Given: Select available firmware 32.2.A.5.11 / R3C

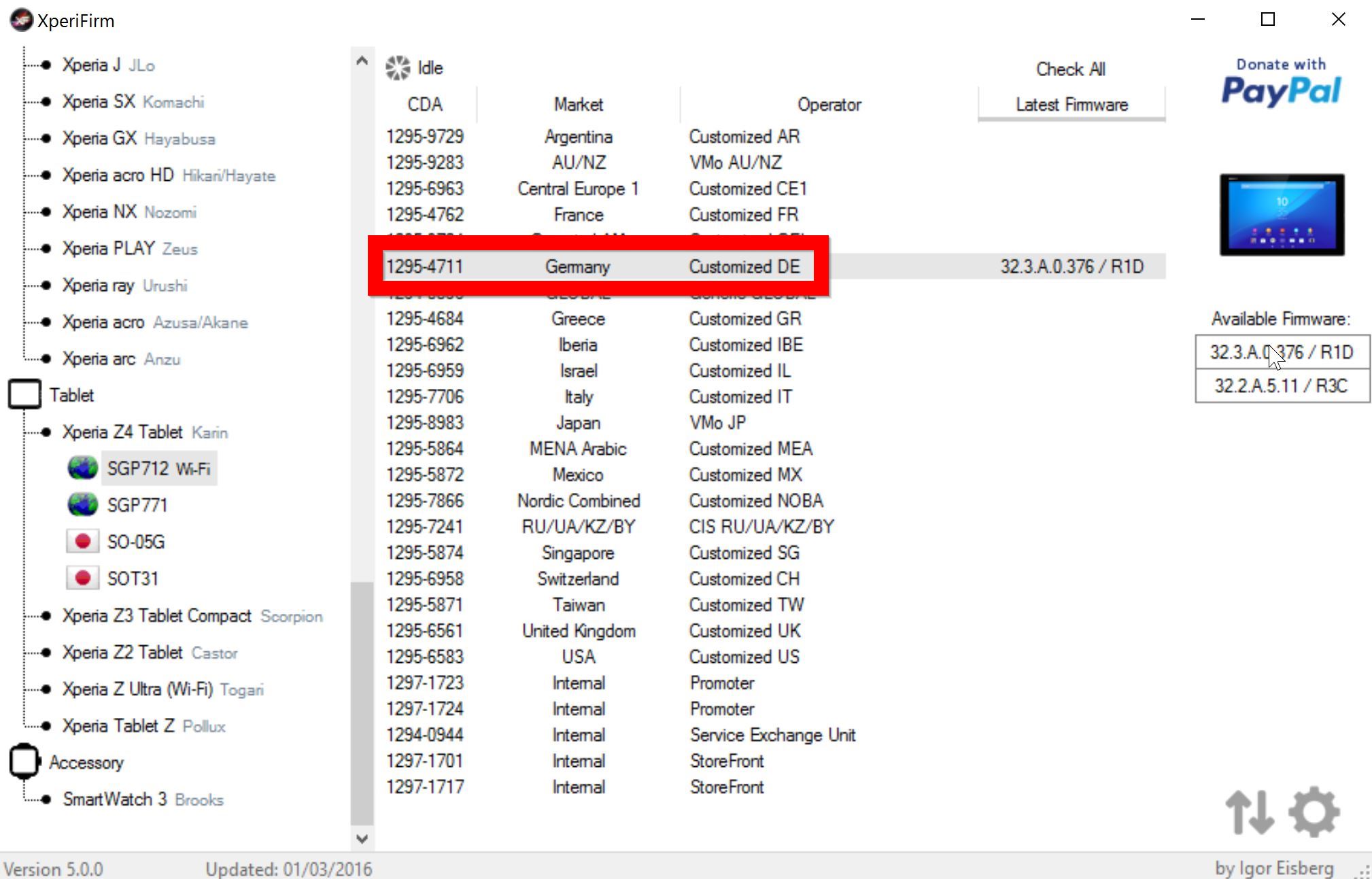Looking at the screenshot, I should tap(1282, 386).
